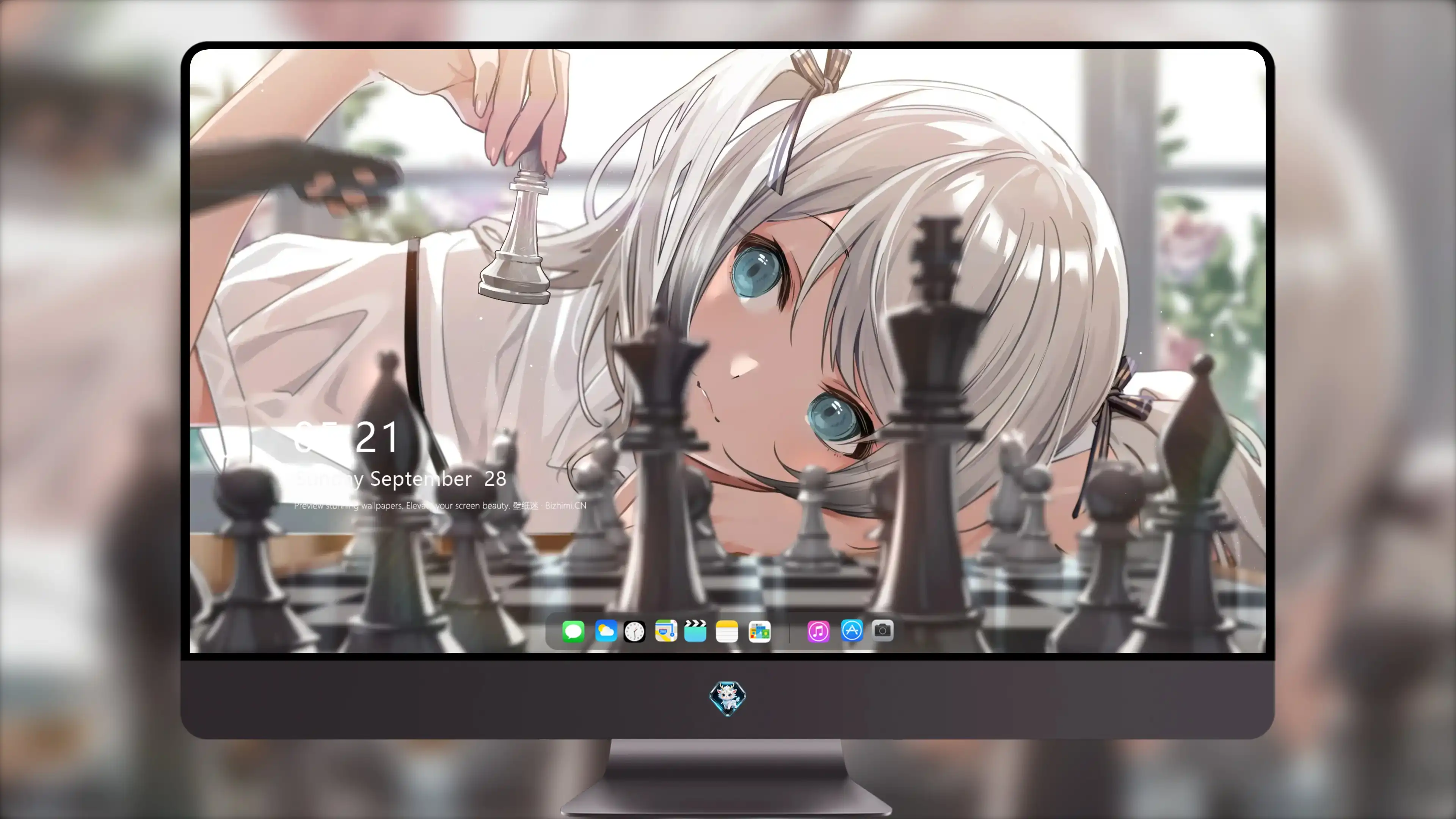
Task: Click the dragon mascot logo on monitor chin
Action: click(728, 698)
